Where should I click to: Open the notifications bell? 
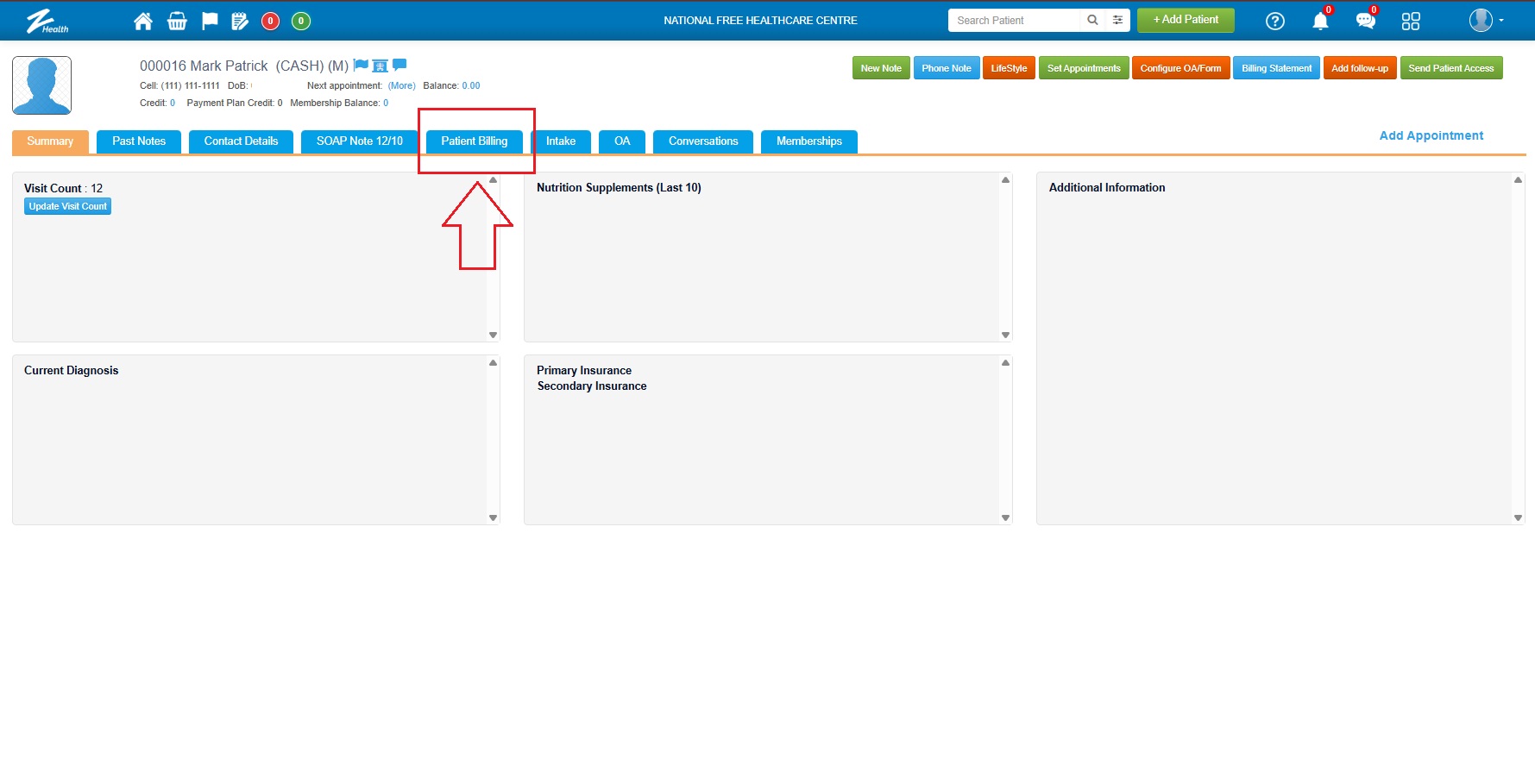pos(1320,21)
